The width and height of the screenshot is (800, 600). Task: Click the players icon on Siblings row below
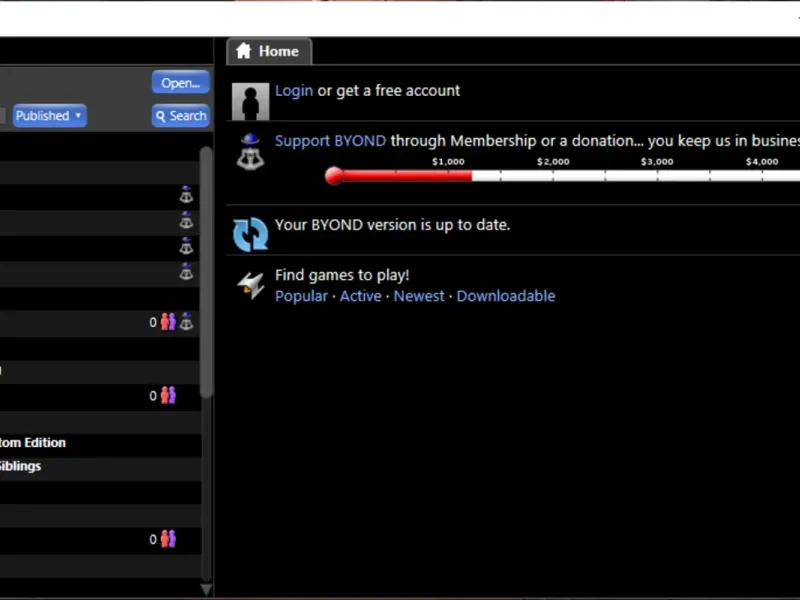point(168,539)
